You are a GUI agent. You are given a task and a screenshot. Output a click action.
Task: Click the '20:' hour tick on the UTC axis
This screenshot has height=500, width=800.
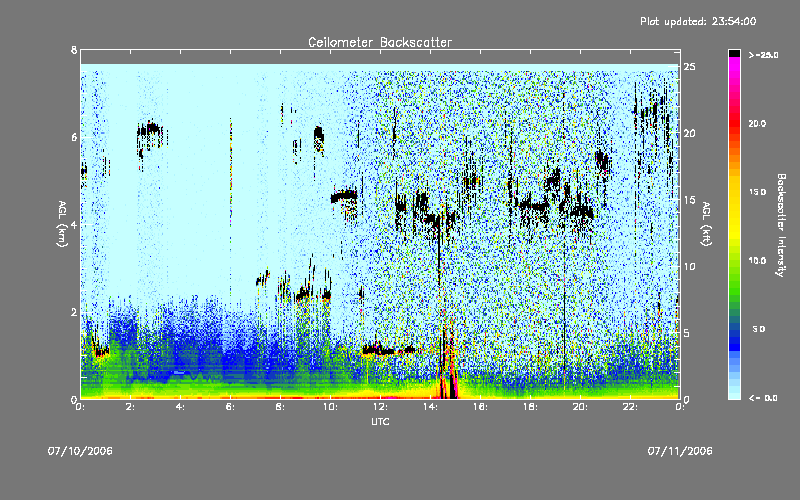click(580, 407)
